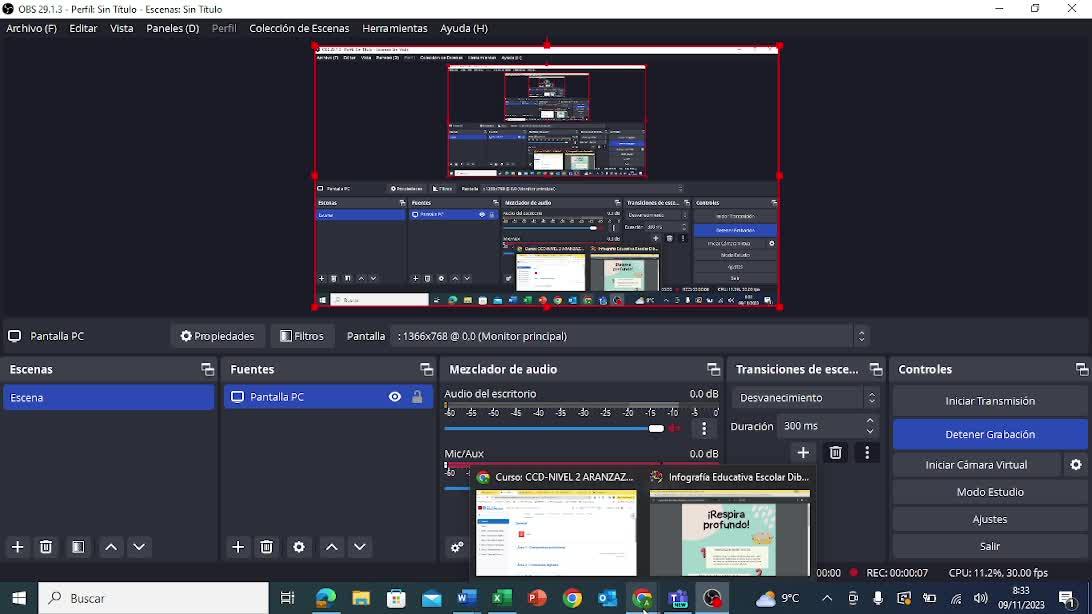Move the Pantalla PC source down
This screenshot has height=614, width=1092.
click(x=360, y=547)
